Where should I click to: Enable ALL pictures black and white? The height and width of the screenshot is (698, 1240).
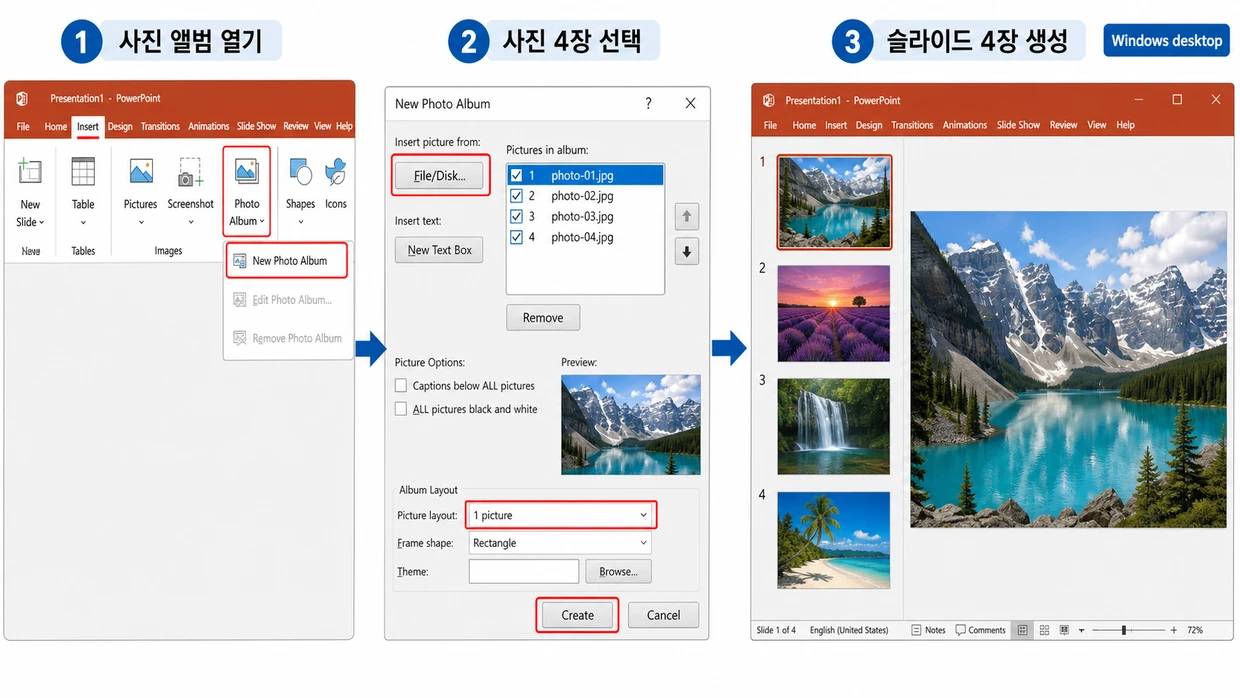(401, 409)
